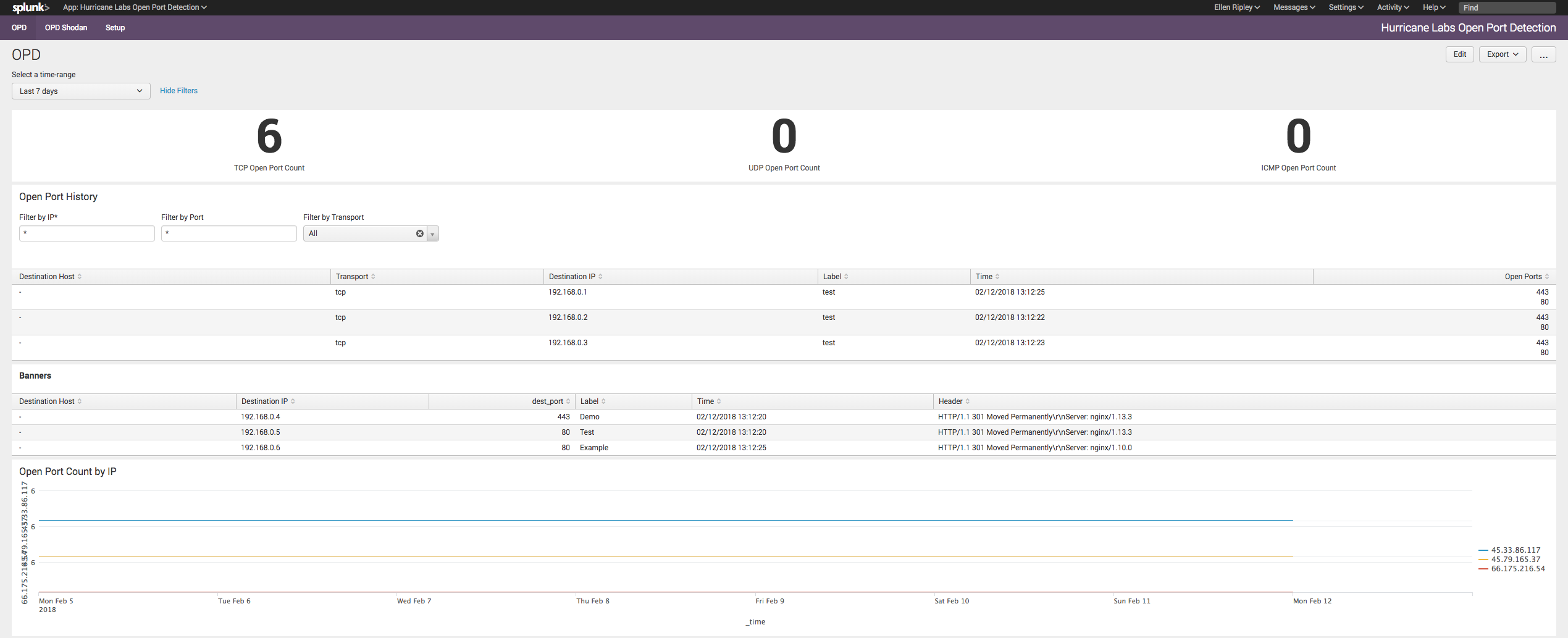Expand the Filter by Transport dropdown

[x=432, y=233]
